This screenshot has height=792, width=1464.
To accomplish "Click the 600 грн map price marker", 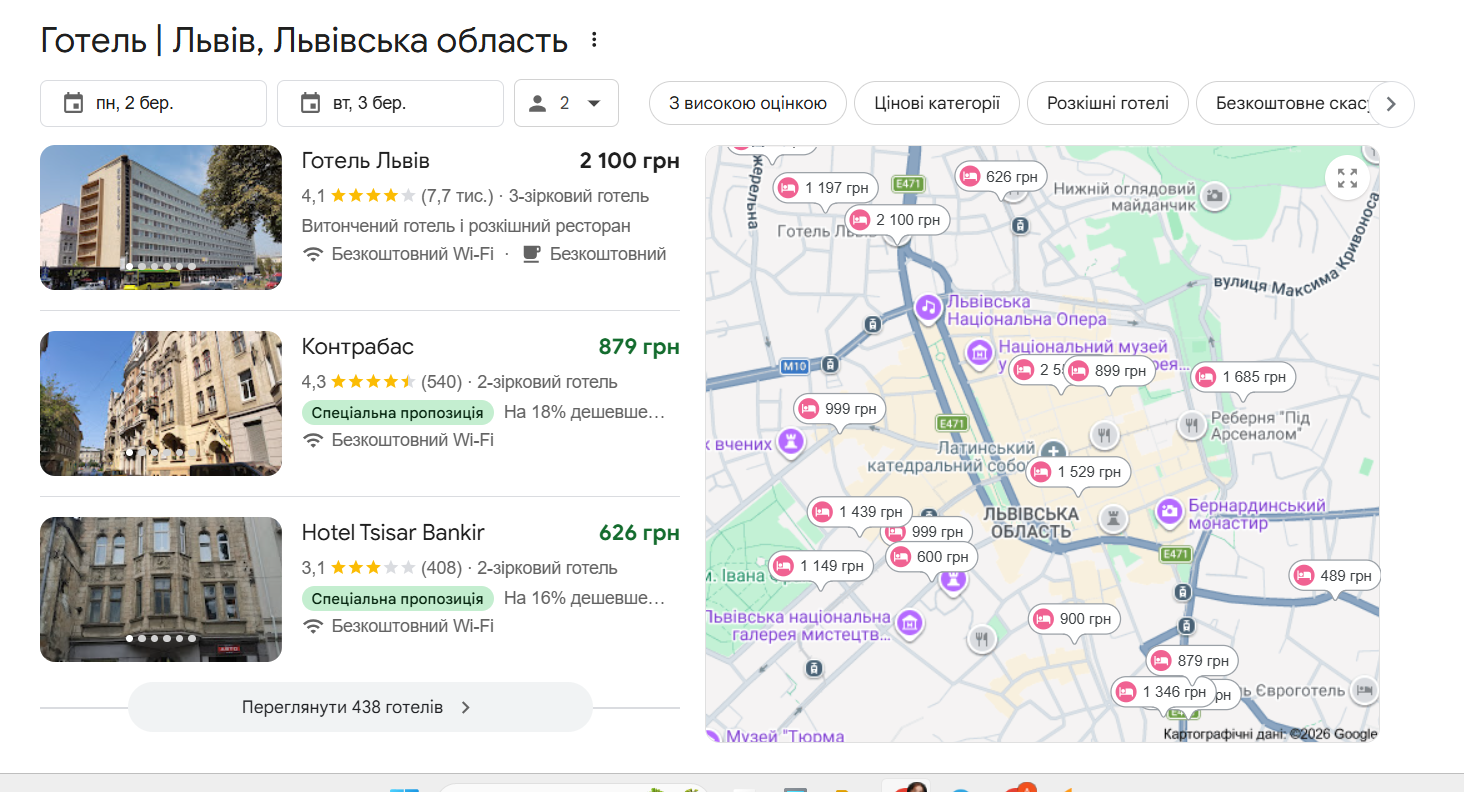I will pos(931,557).
